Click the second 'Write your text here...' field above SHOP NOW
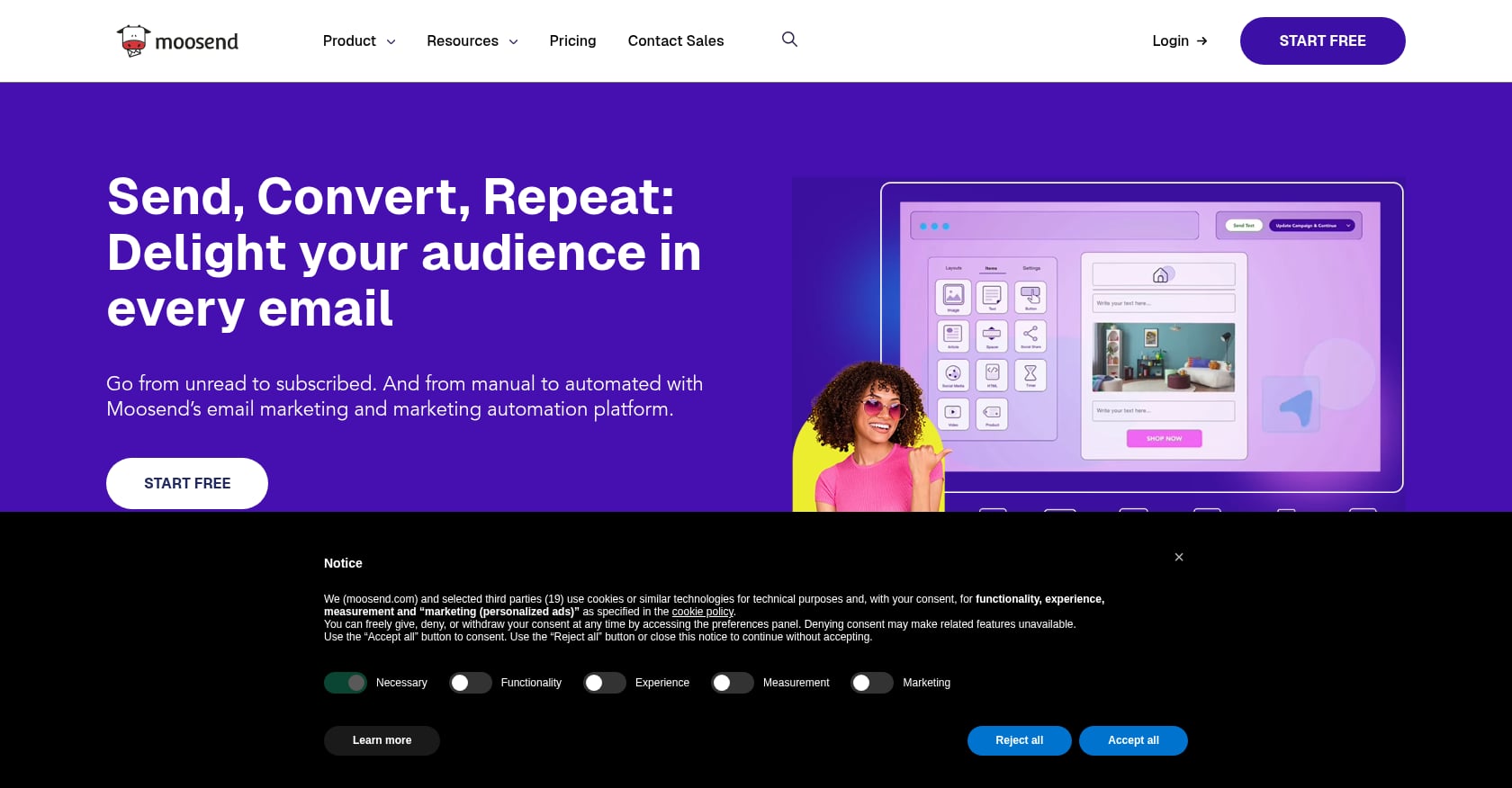This screenshot has width=1512, height=788. point(1164,411)
